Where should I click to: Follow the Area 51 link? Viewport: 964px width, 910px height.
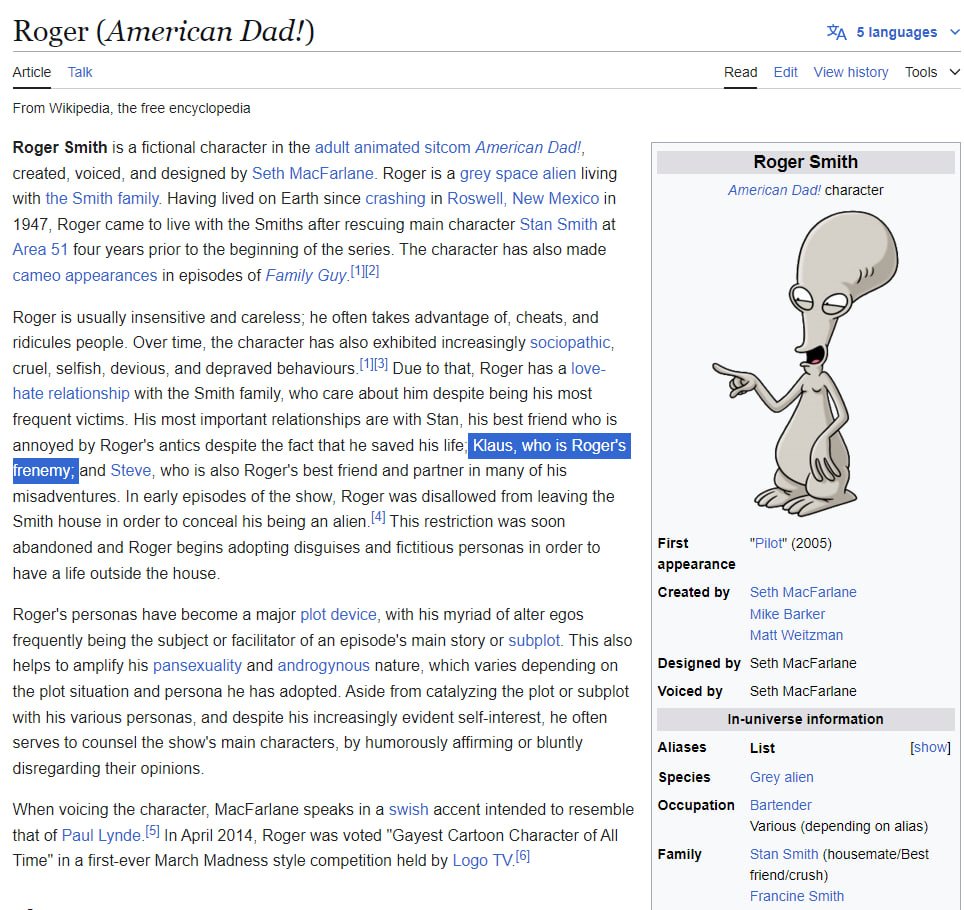[x=40, y=250]
